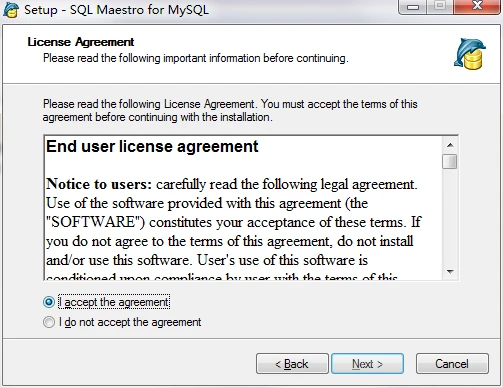Click the license scrollbar thumb
The height and width of the screenshot is (388, 503).
coord(450,162)
